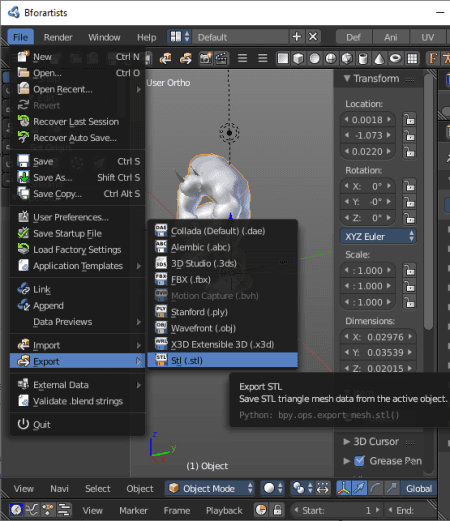This screenshot has width=450, height=521.
Task: Switch to the Ani layout tab
Action: [x=390, y=37]
